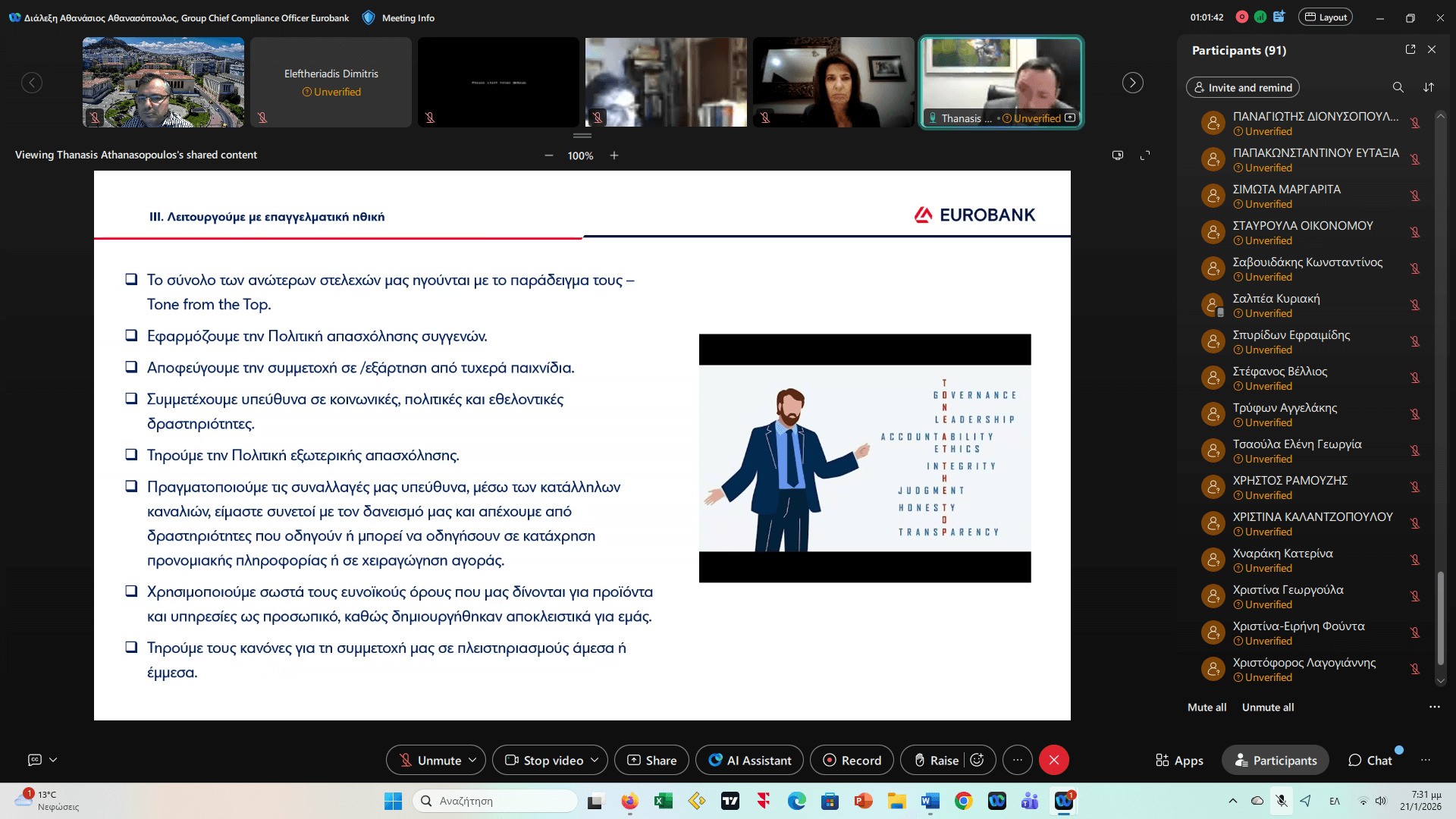Click Unmute all

click(1268, 707)
